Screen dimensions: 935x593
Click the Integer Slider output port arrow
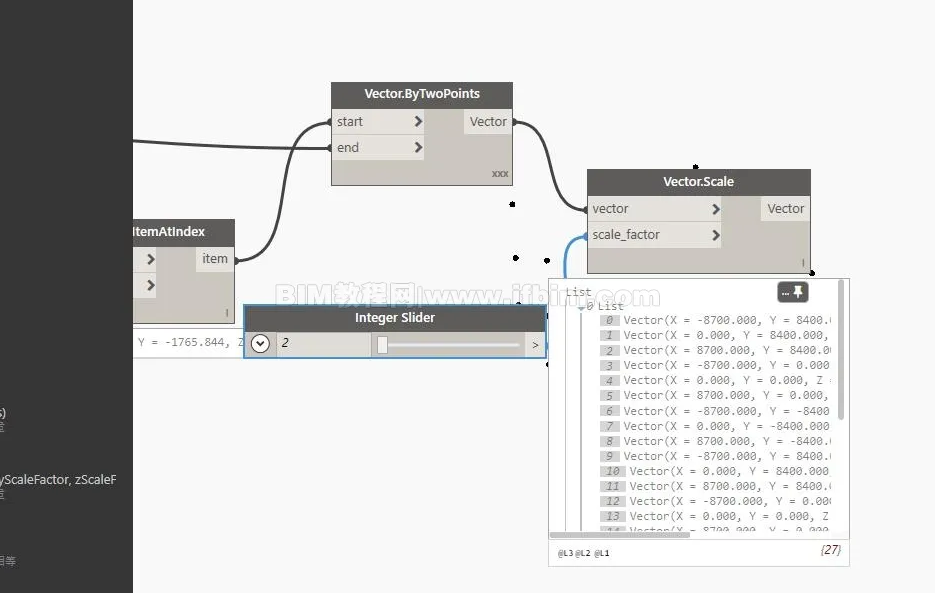coord(535,345)
